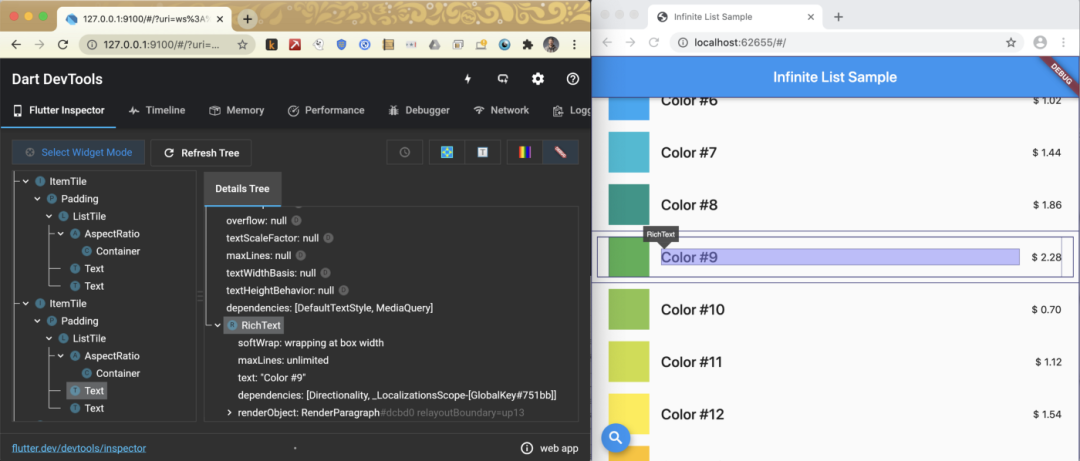
Task: Click the floating search button
Action: pyautogui.click(x=616, y=437)
